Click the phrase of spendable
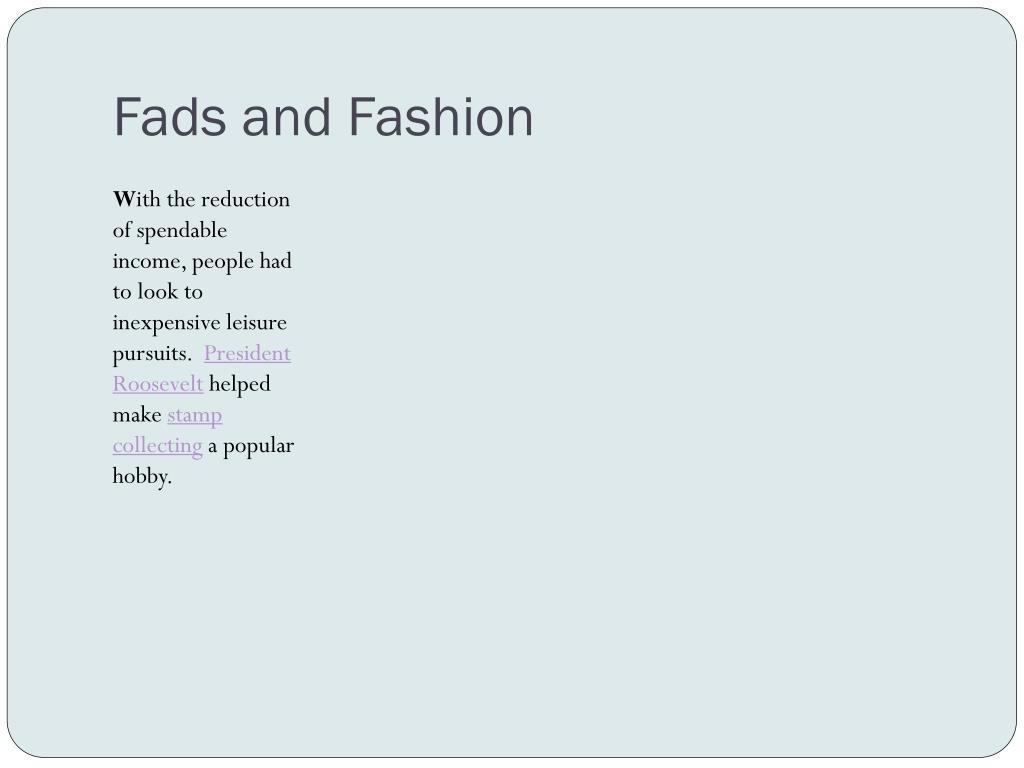Image resolution: width=1024 pixels, height=768 pixels. pyautogui.click(x=170, y=231)
